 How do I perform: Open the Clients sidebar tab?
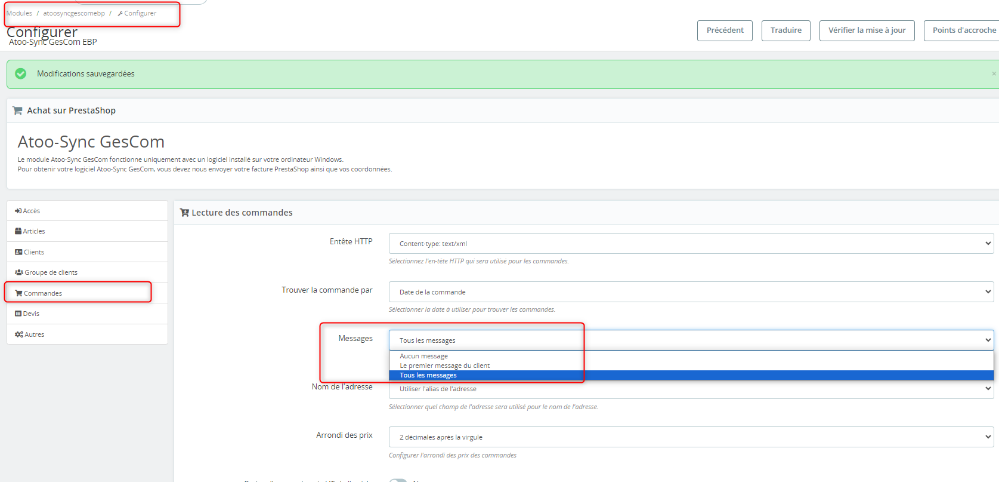(87, 252)
